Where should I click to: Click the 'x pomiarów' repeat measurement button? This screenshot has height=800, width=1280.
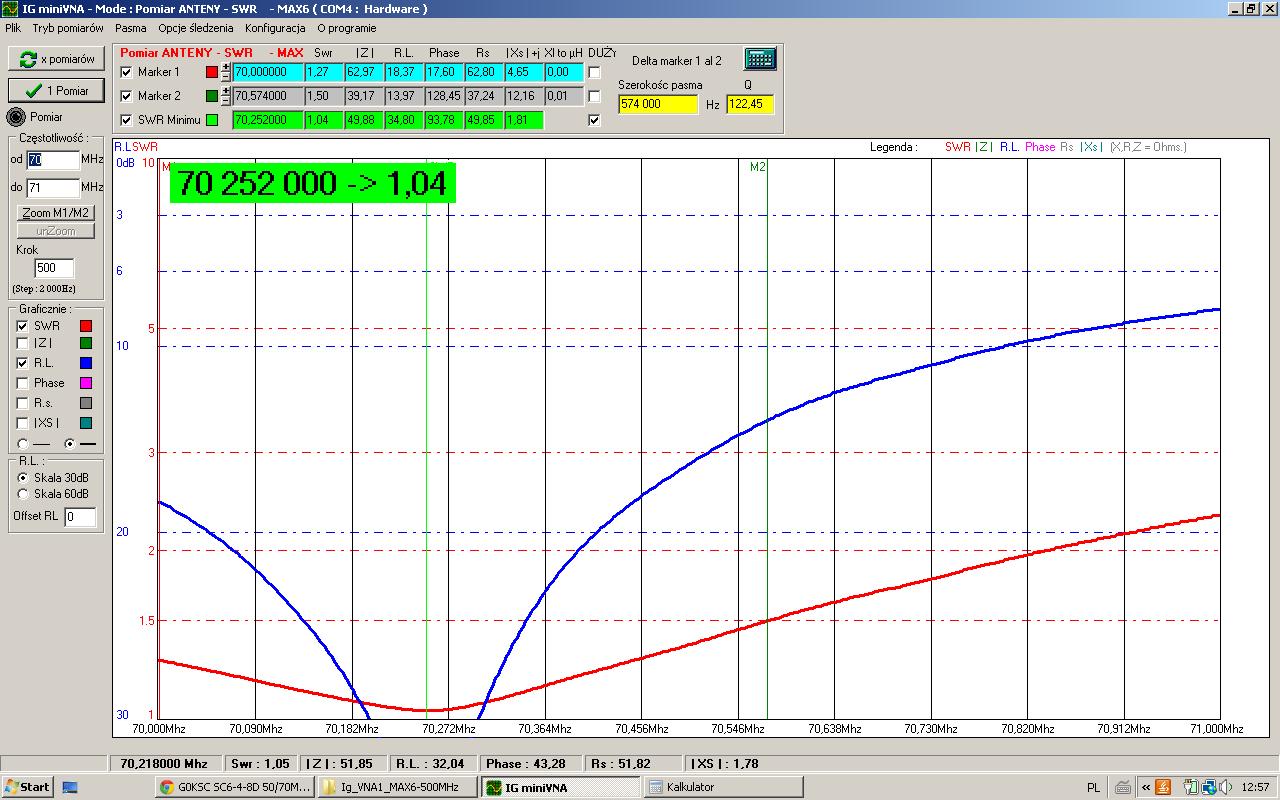(x=56, y=59)
